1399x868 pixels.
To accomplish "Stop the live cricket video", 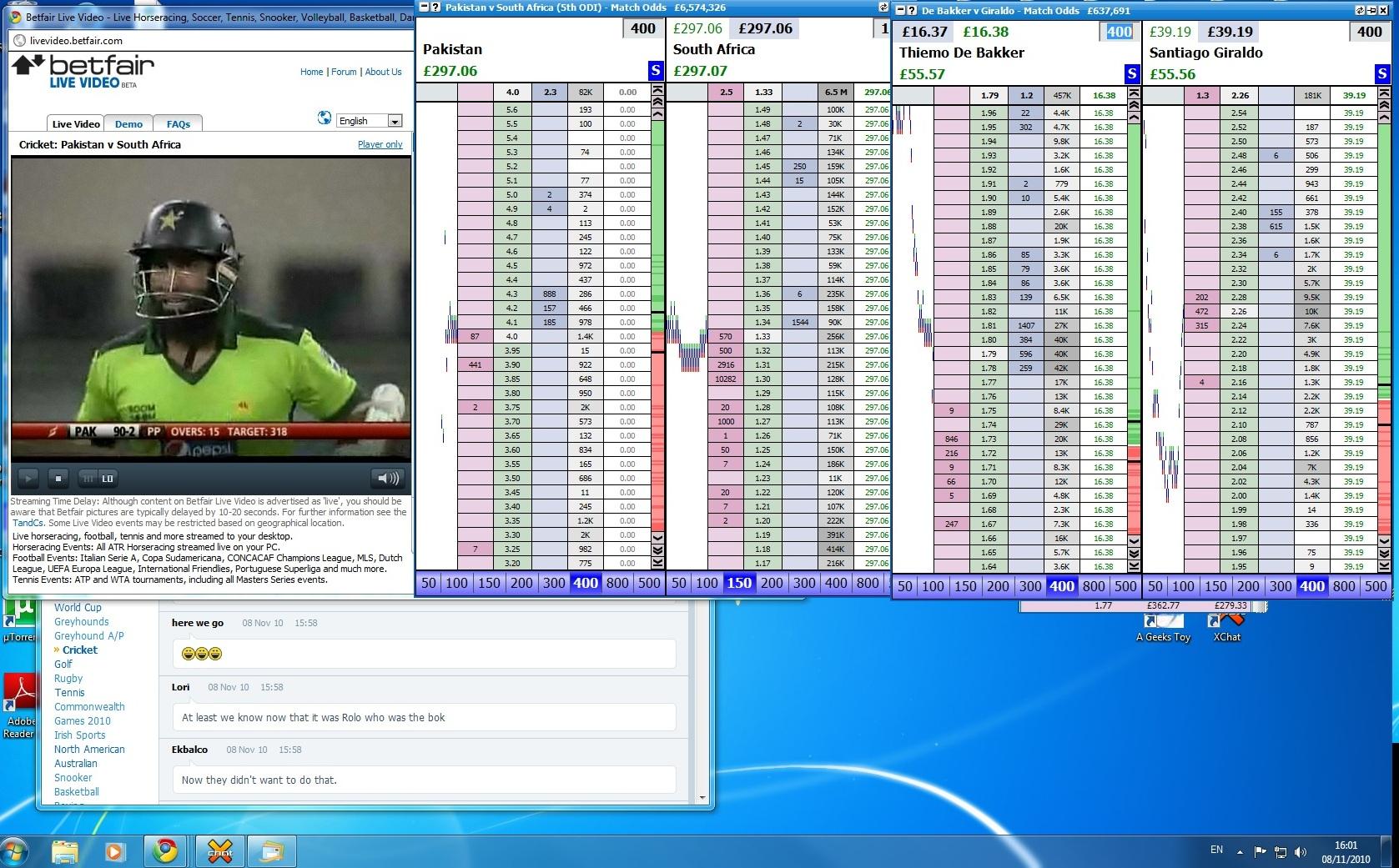I will (x=58, y=478).
